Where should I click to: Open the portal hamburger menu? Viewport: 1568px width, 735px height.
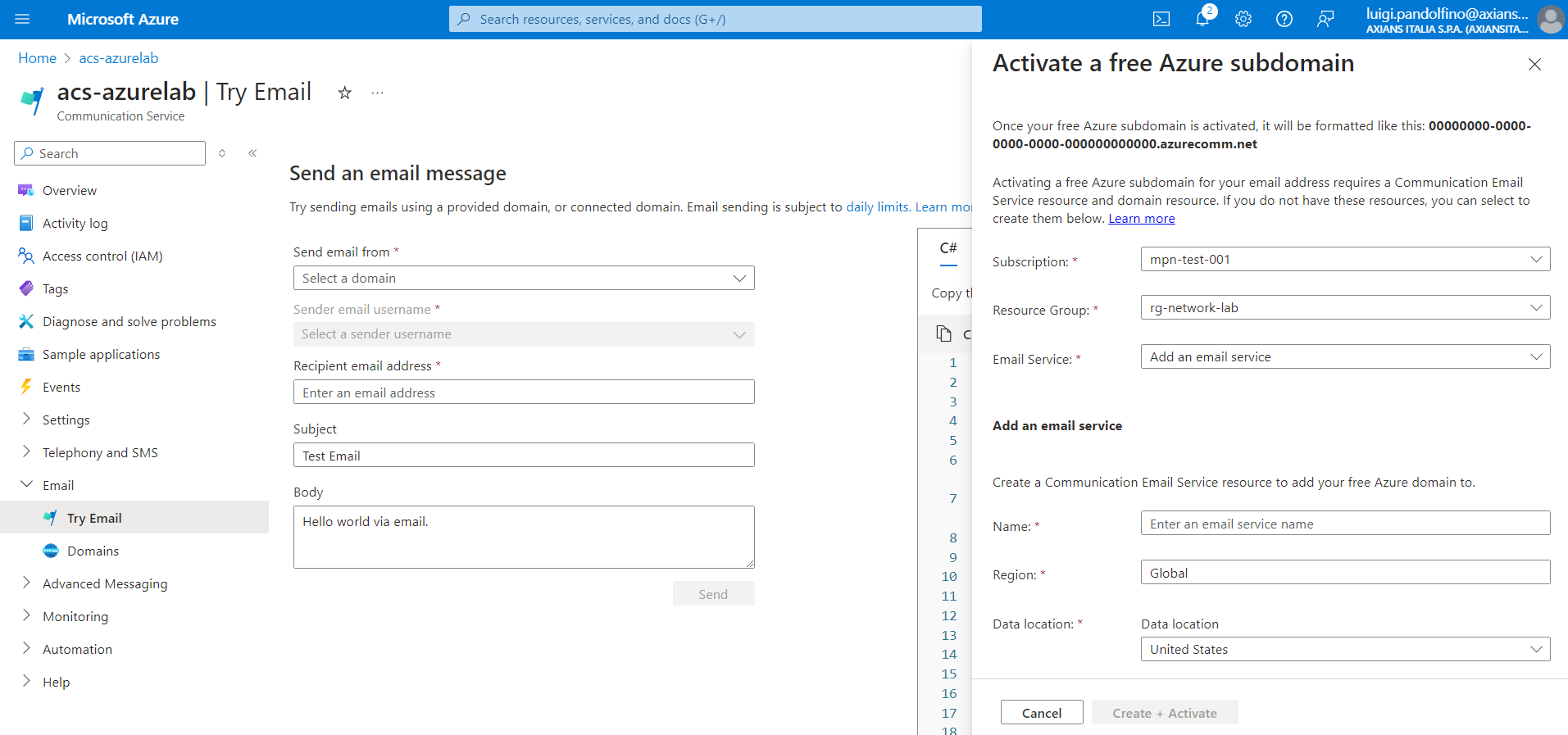coord(22,19)
